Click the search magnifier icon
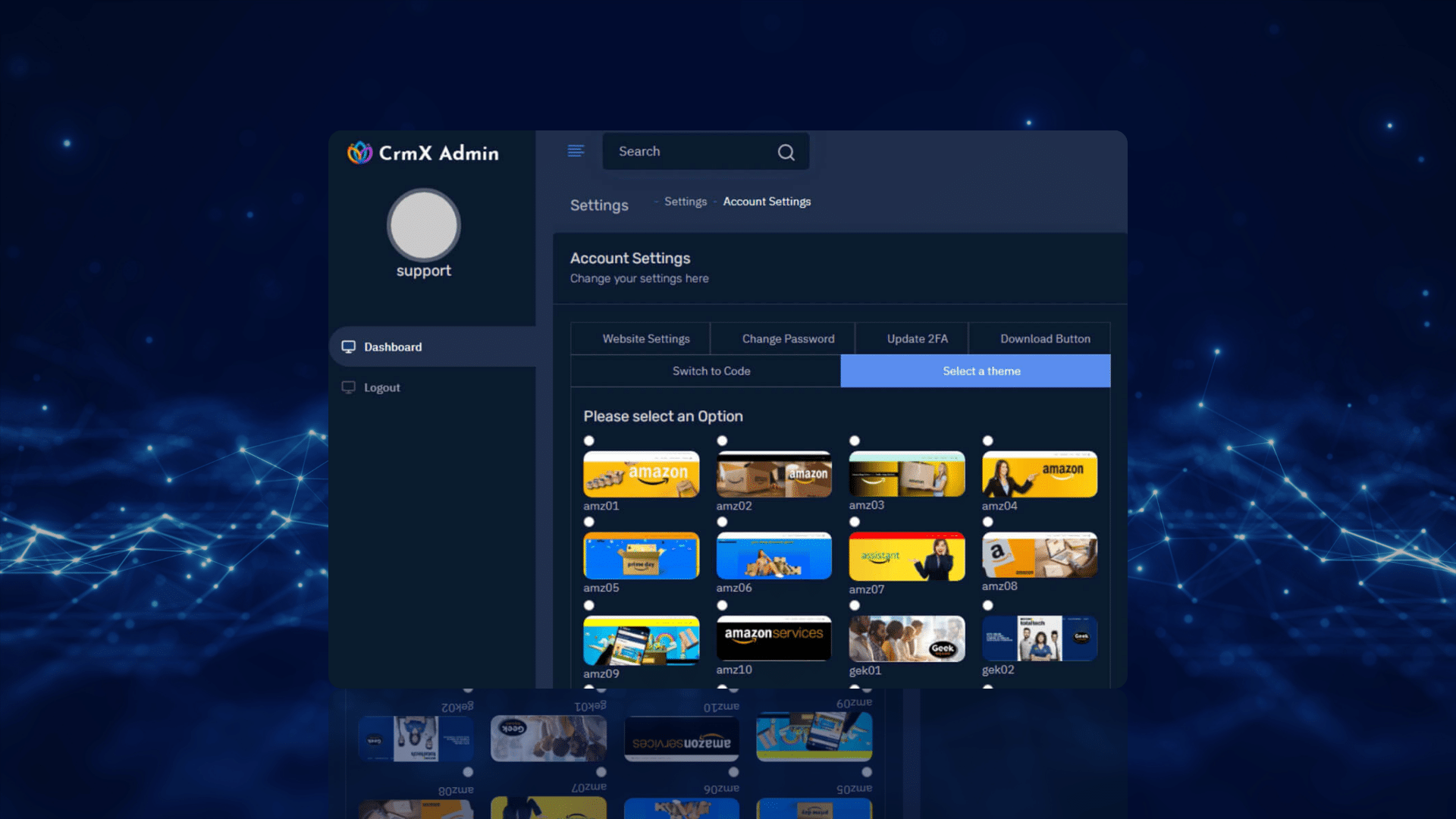 click(786, 151)
